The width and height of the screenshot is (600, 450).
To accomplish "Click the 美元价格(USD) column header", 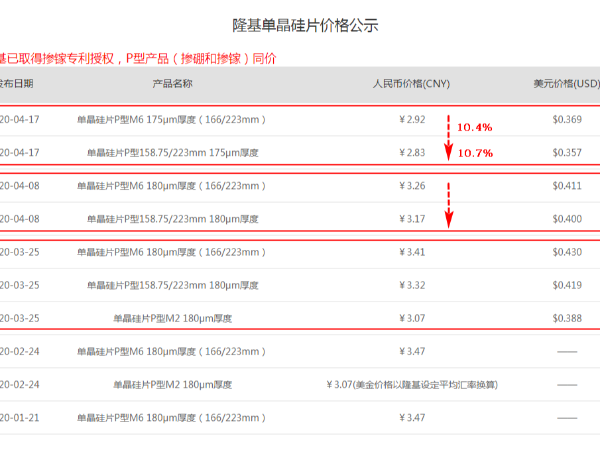I will [567, 83].
